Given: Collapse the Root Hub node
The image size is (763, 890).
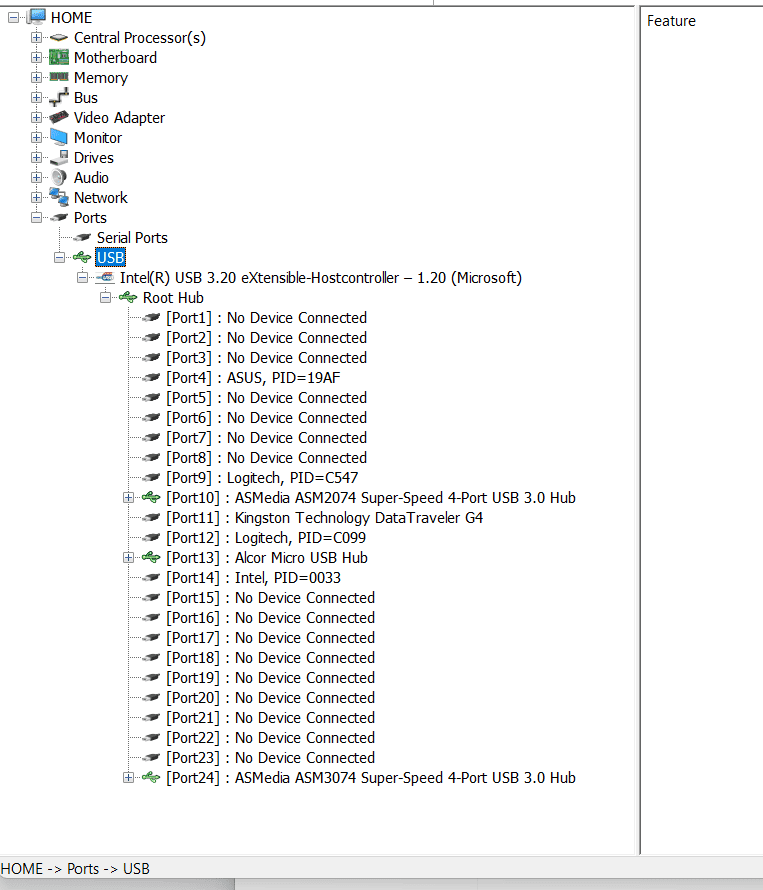Looking at the screenshot, I should point(106,297).
